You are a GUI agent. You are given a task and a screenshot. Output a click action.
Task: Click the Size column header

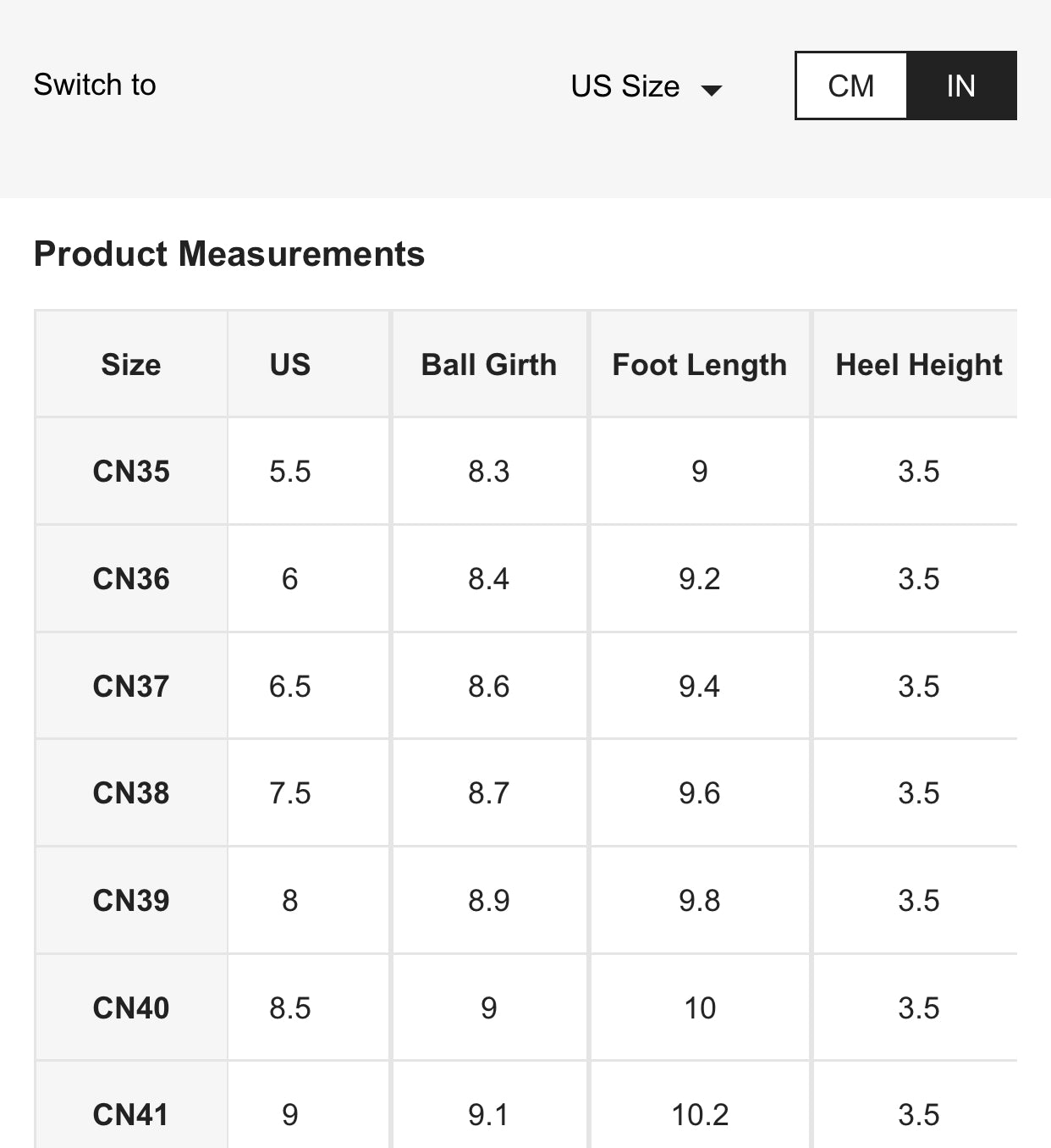point(131,364)
